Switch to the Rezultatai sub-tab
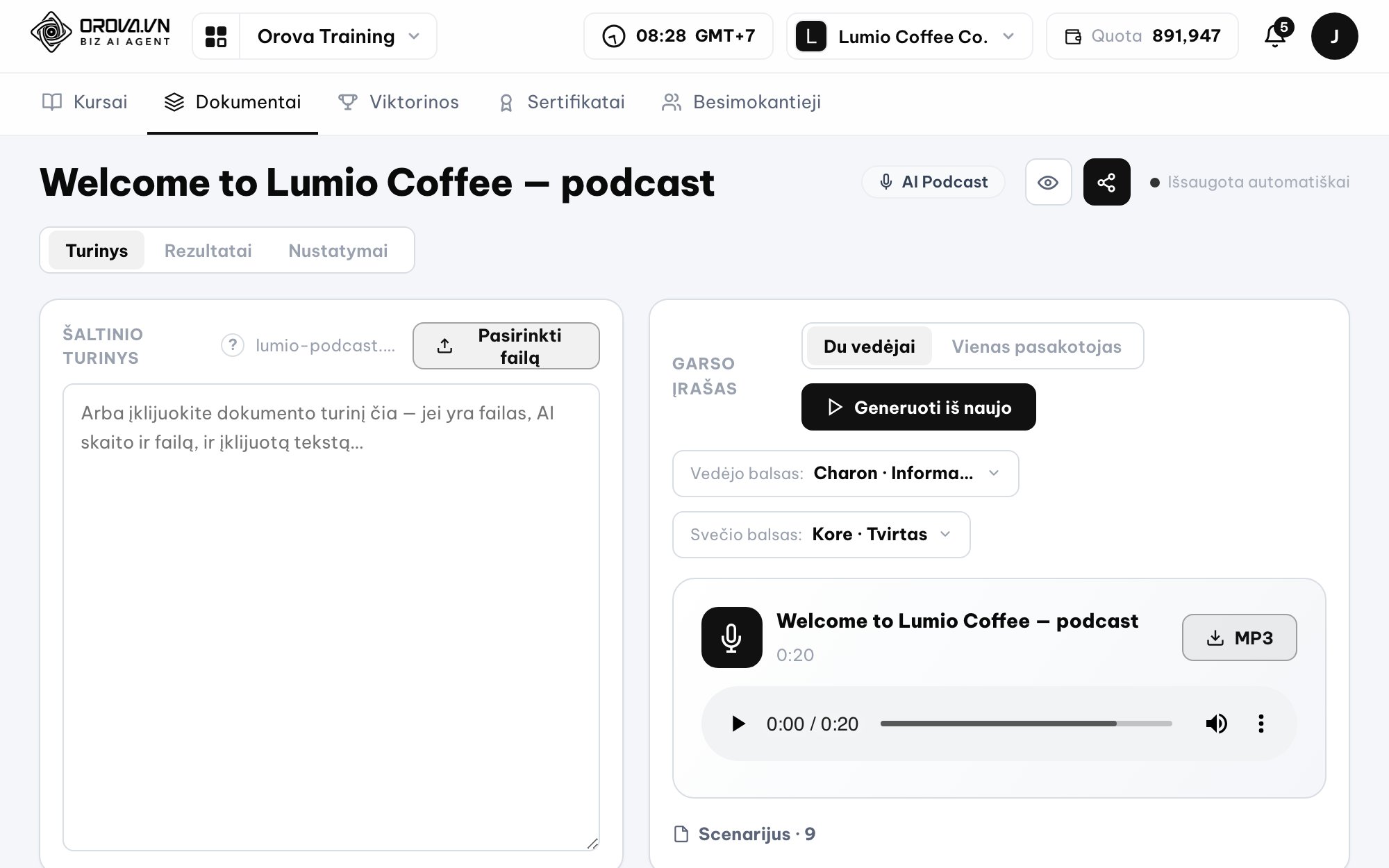 [x=208, y=250]
